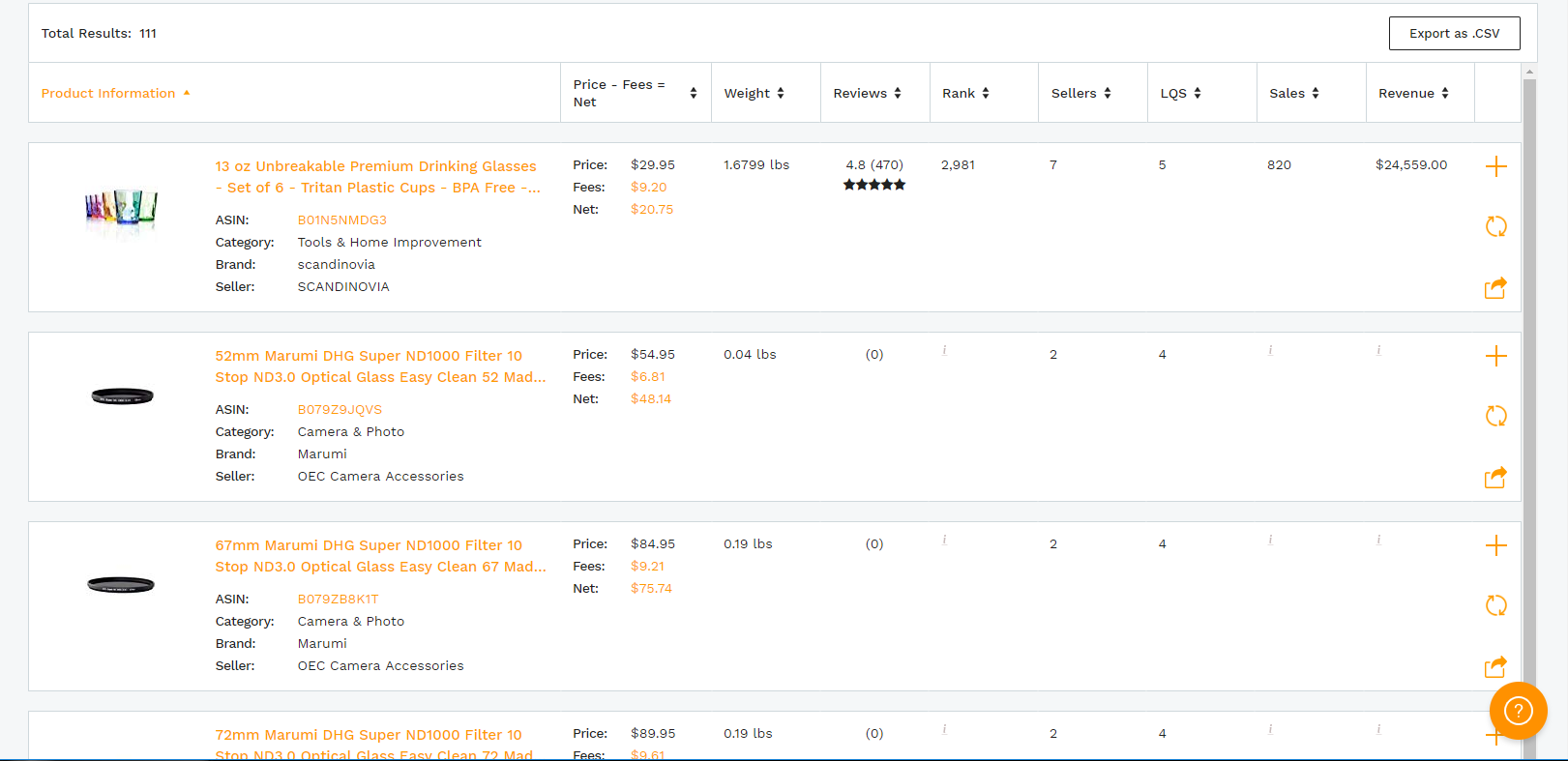Click the five-star rating of drinking glasses

pos(874,185)
